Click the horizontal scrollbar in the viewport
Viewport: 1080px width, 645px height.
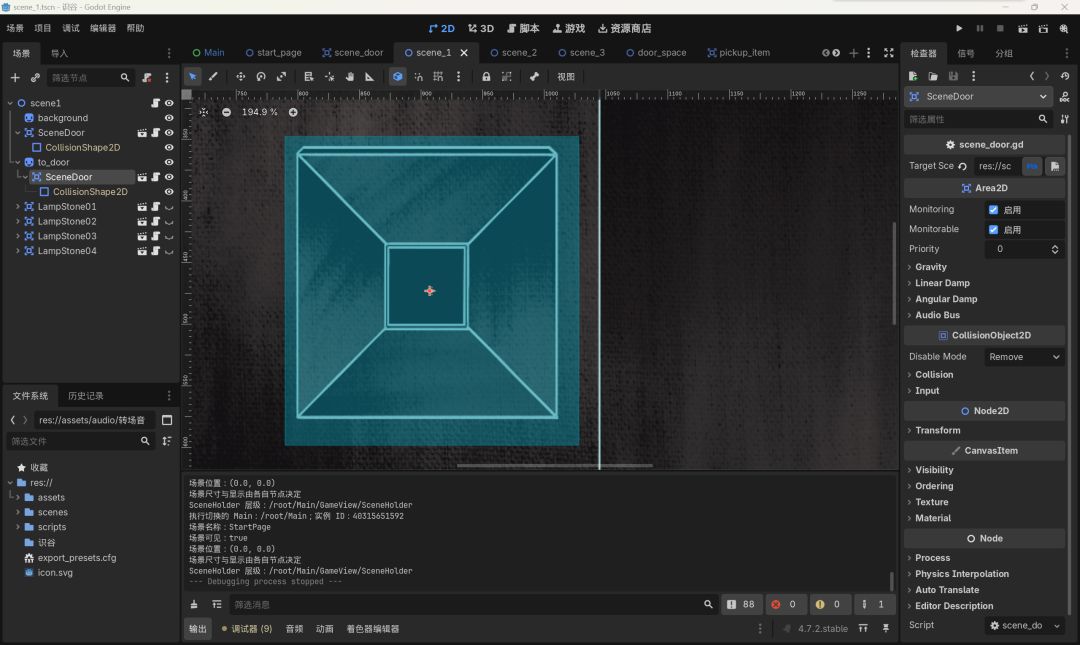coord(554,465)
